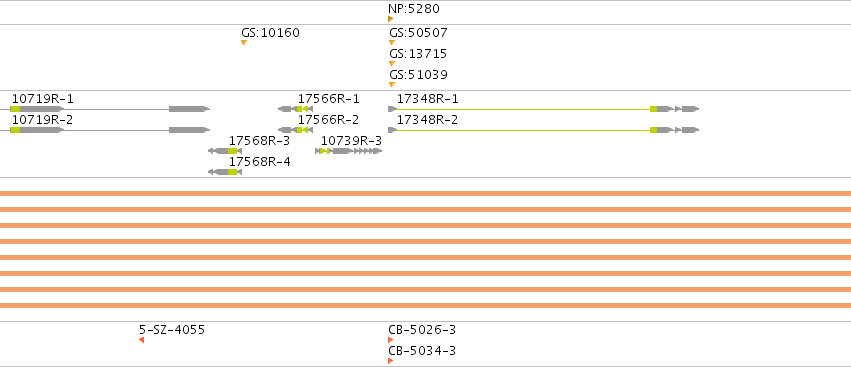Click the 17348R-1 label
The image size is (851, 367).
[428, 99]
